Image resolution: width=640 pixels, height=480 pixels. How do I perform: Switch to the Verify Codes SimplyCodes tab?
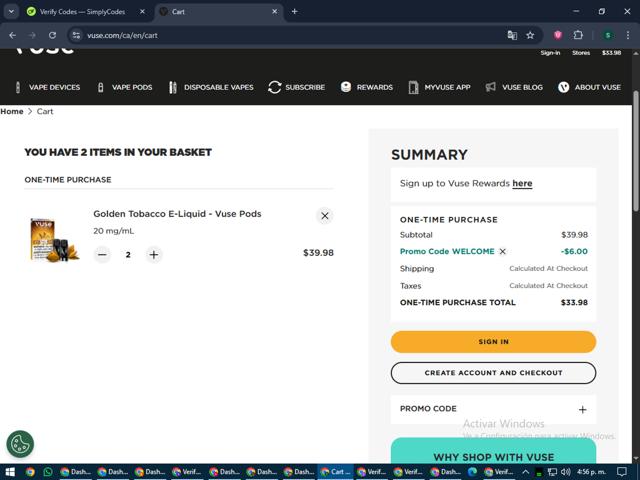coord(82,12)
